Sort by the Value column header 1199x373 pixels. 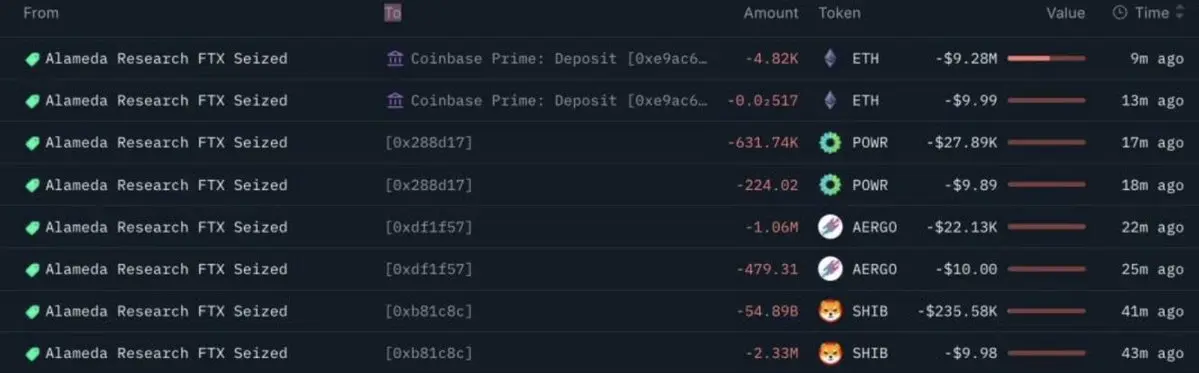pos(1066,13)
